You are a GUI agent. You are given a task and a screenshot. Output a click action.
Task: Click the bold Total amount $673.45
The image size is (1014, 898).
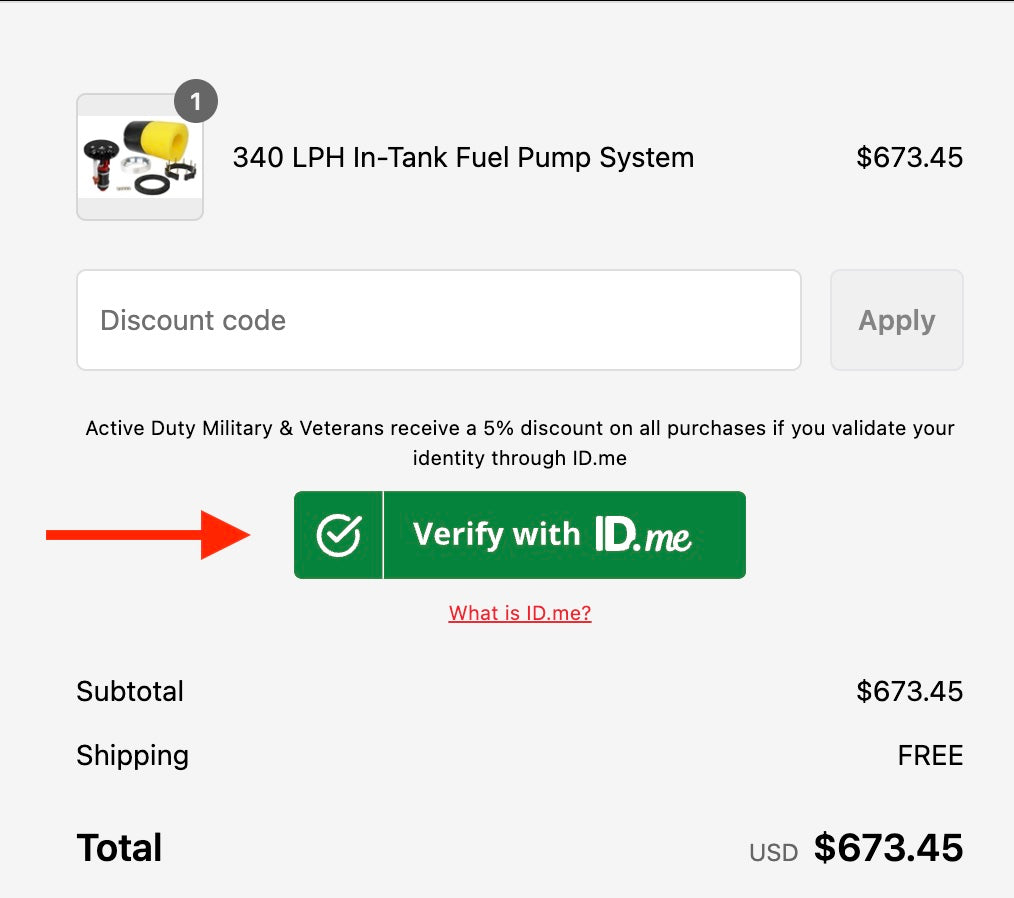click(888, 848)
